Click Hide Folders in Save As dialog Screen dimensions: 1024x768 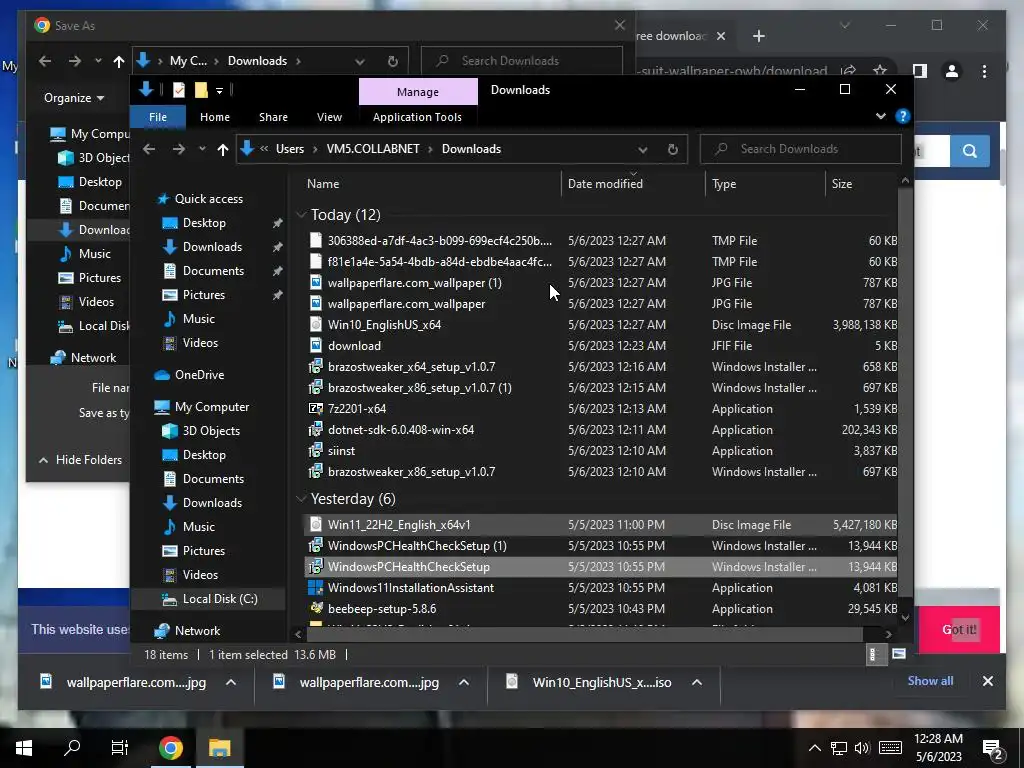coord(80,460)
